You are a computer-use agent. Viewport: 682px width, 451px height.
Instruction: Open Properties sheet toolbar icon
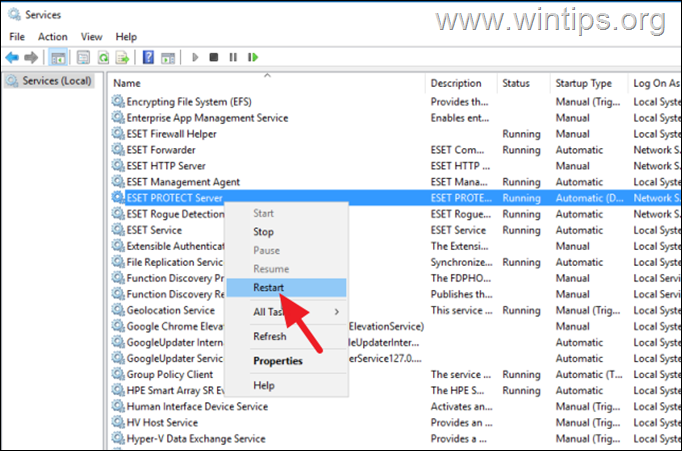tap(83, 57)
